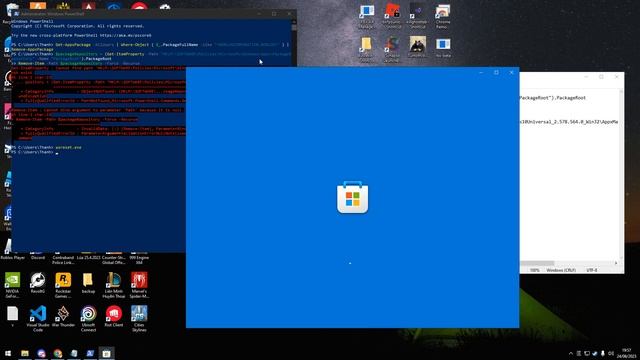Open the network icon in system tray
This screenshot has width=640, height=360.
(587, 353)
